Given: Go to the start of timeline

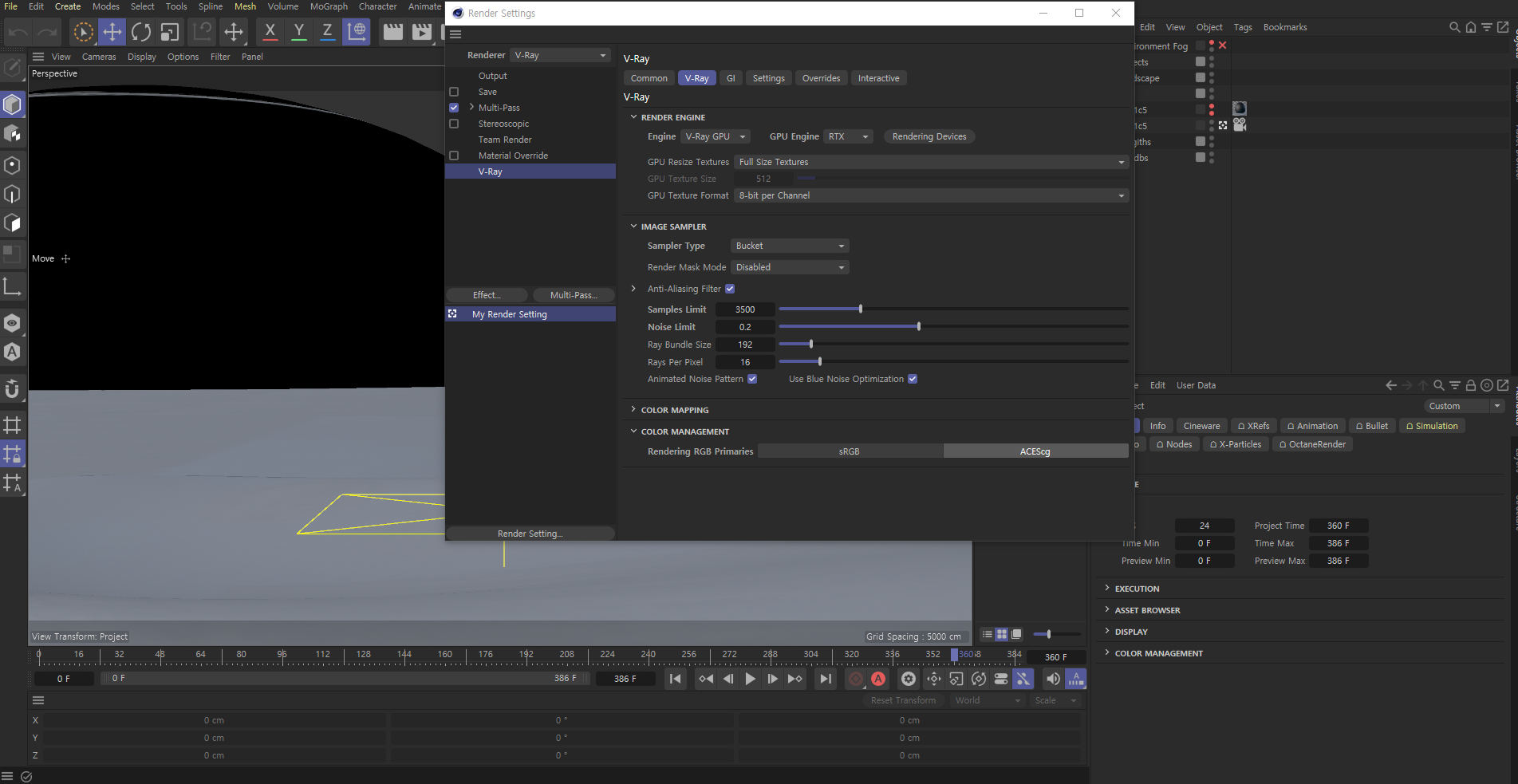Looking at the screenshot, I should (x=676, y=679).
